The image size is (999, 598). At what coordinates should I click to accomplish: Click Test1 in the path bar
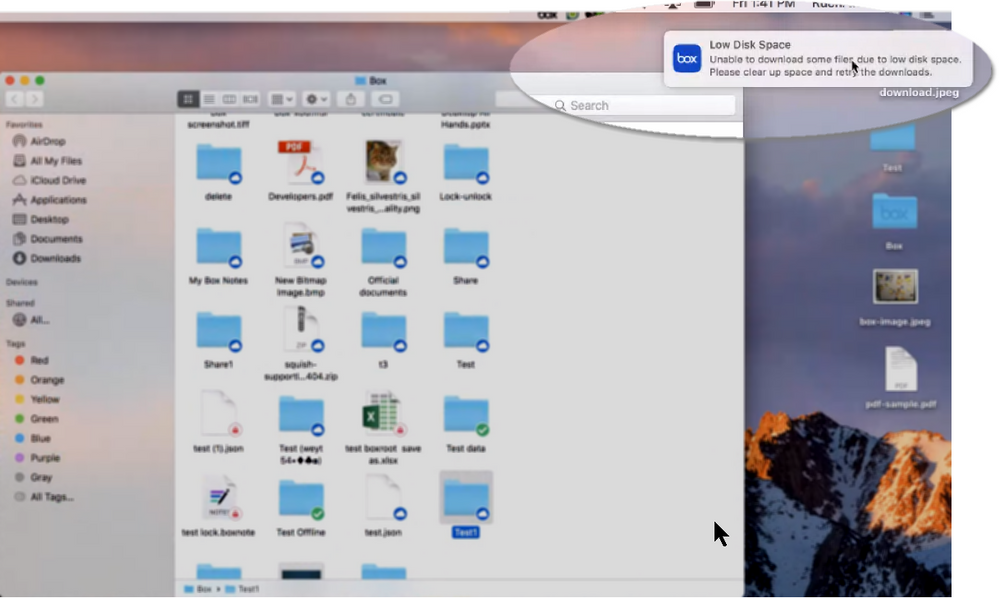243,589
